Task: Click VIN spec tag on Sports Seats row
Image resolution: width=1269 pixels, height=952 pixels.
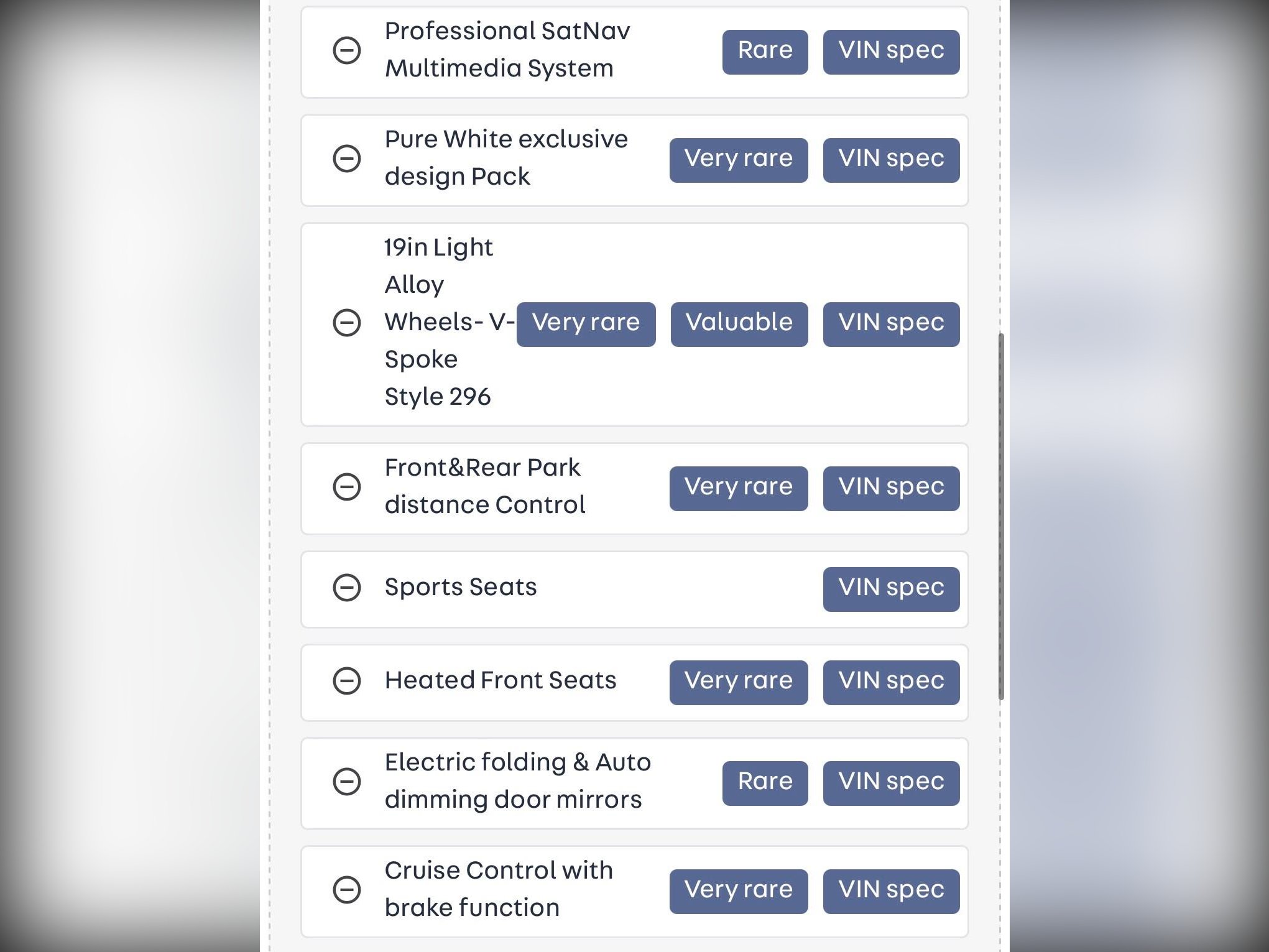Action: pyautogui.click(x=890, y=589)
